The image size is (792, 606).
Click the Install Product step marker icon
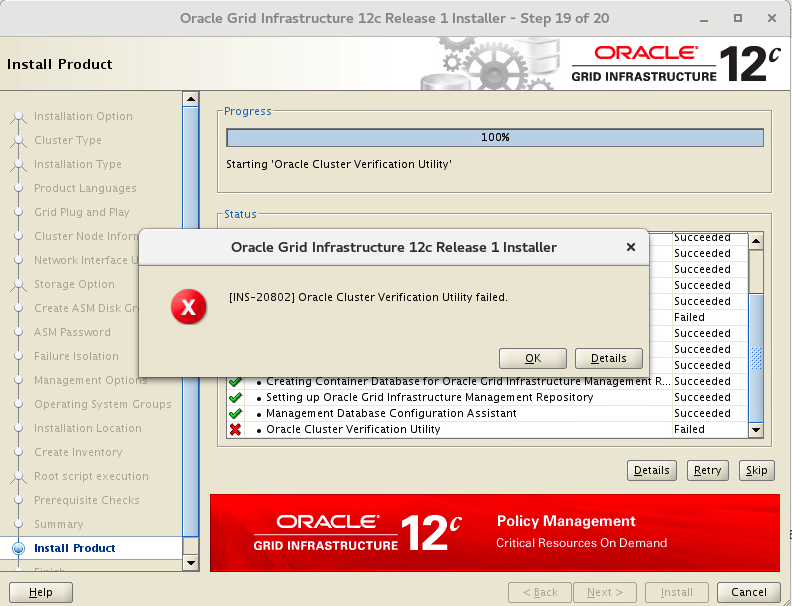[18, 548]
